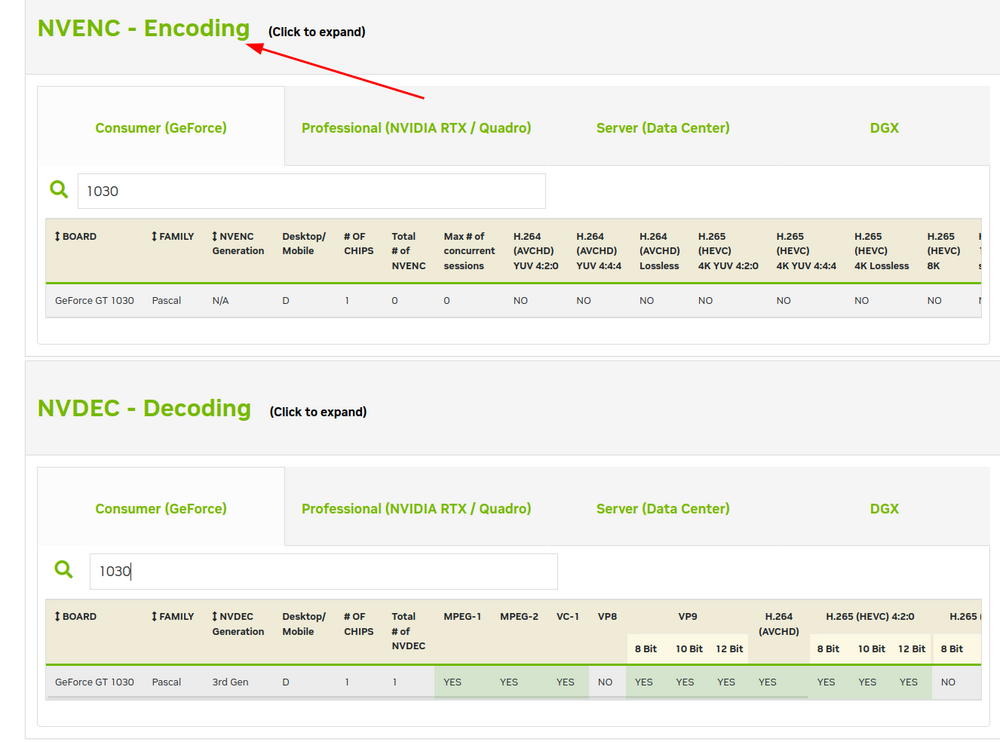Click '(Click to expand)' beside NVDEC heading
Viewport: 1000px width, 742px height.
pyautogui.click(x=318, y=412)
